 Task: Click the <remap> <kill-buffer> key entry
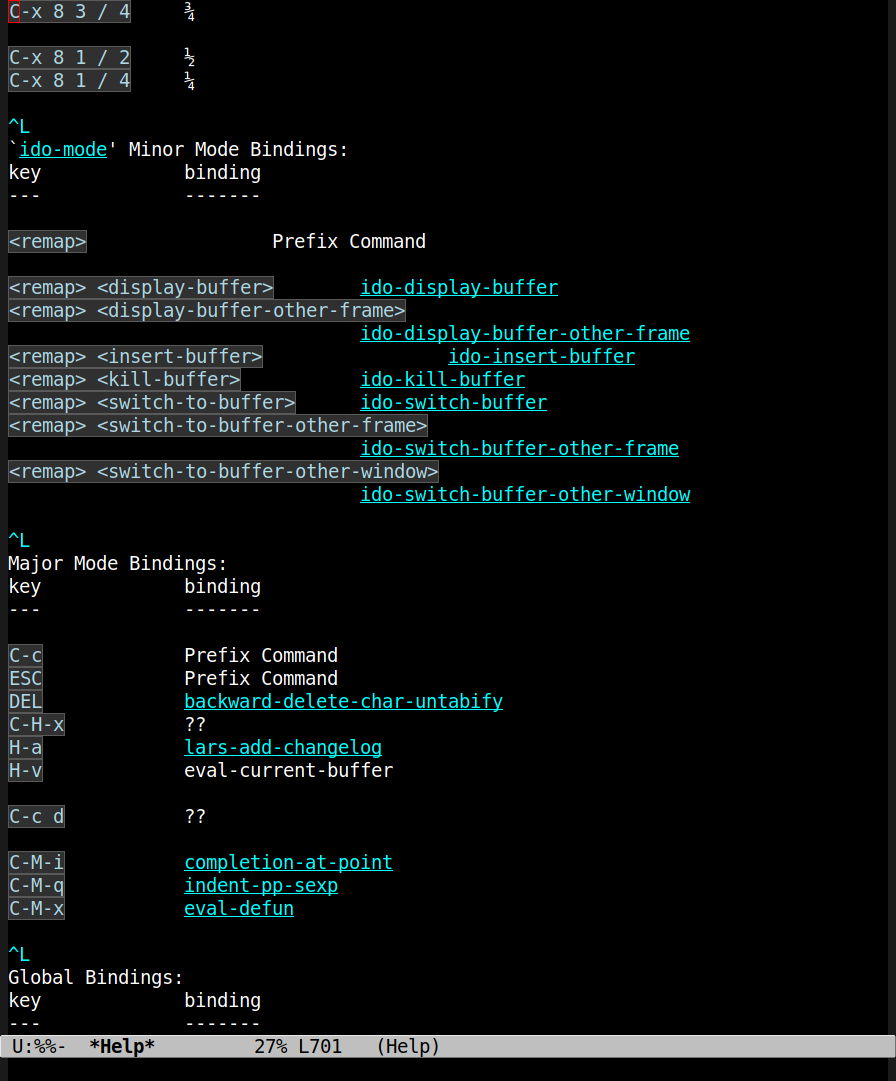point(124,379)
